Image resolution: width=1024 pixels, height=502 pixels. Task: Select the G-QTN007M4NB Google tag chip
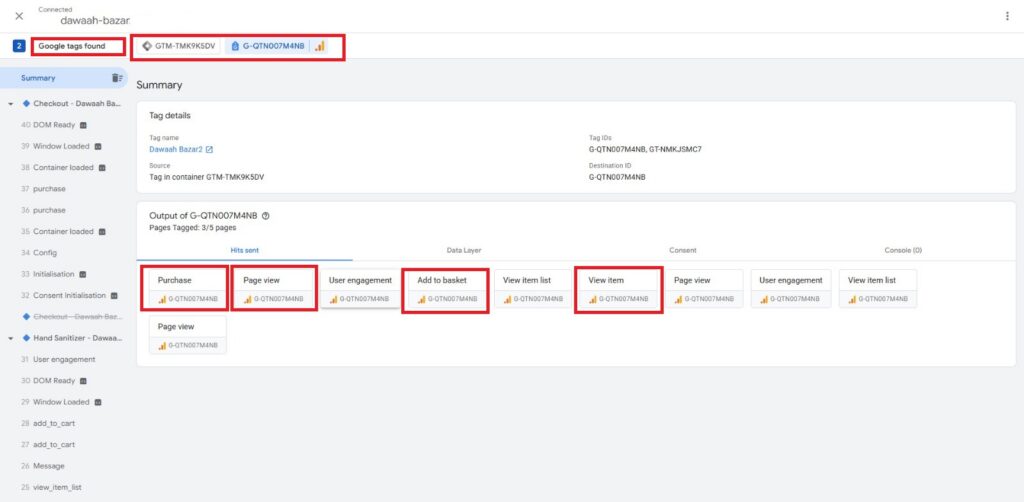coord(268,46)
